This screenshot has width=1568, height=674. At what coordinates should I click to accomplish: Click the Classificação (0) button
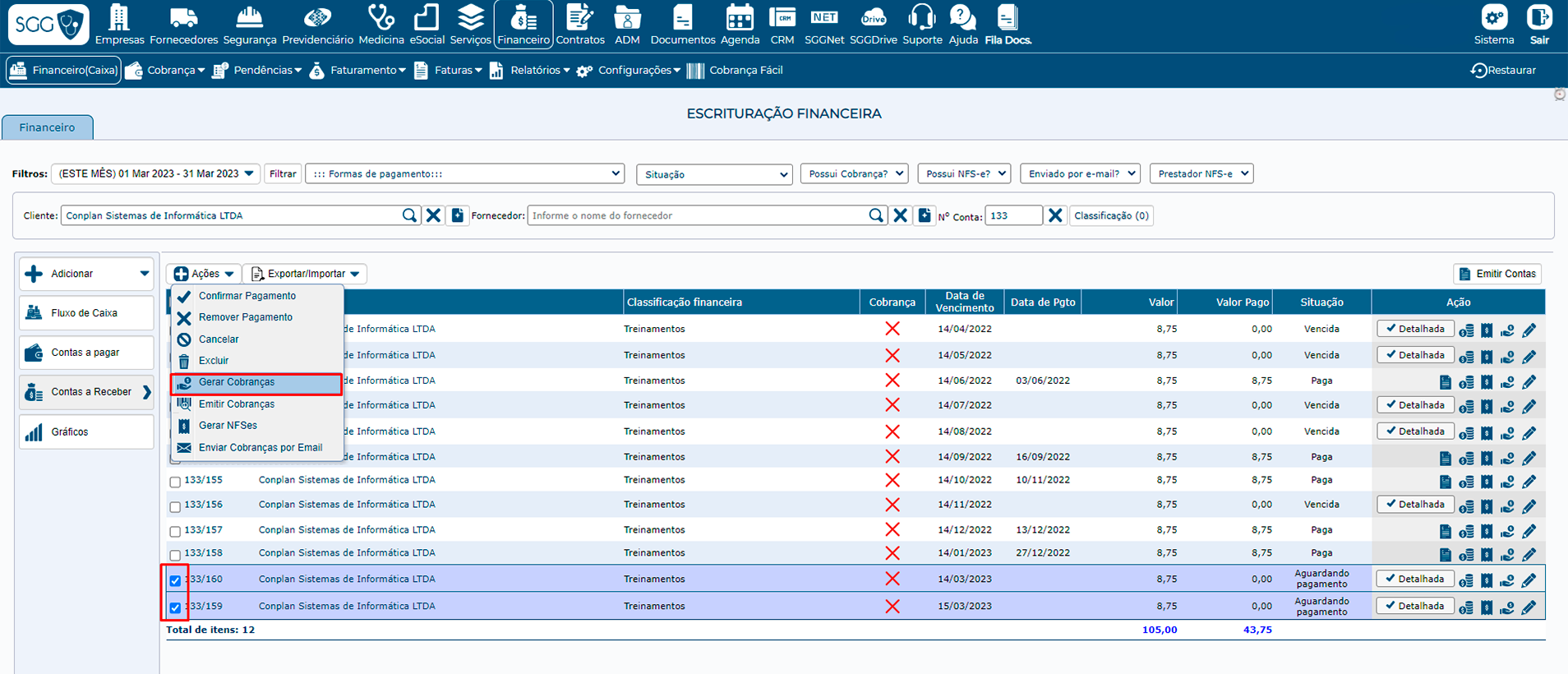pyautogui.click(x=1111, y=215)
